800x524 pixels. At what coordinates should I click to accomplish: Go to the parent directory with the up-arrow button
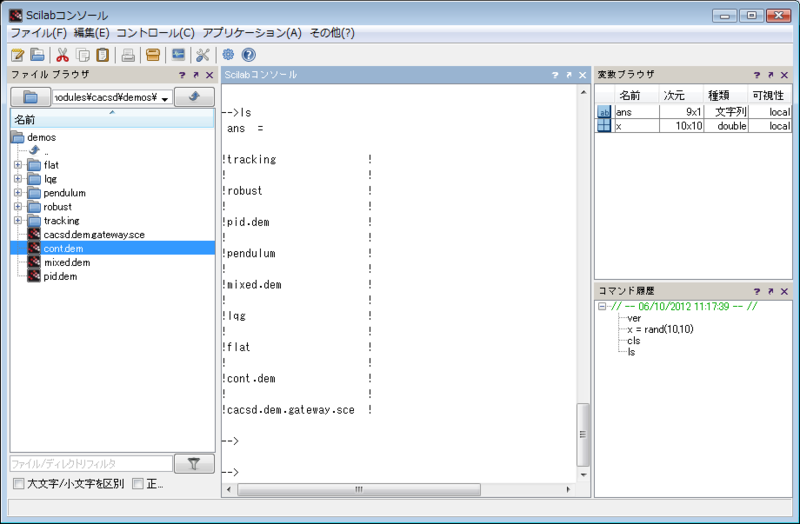click(194, 96)
